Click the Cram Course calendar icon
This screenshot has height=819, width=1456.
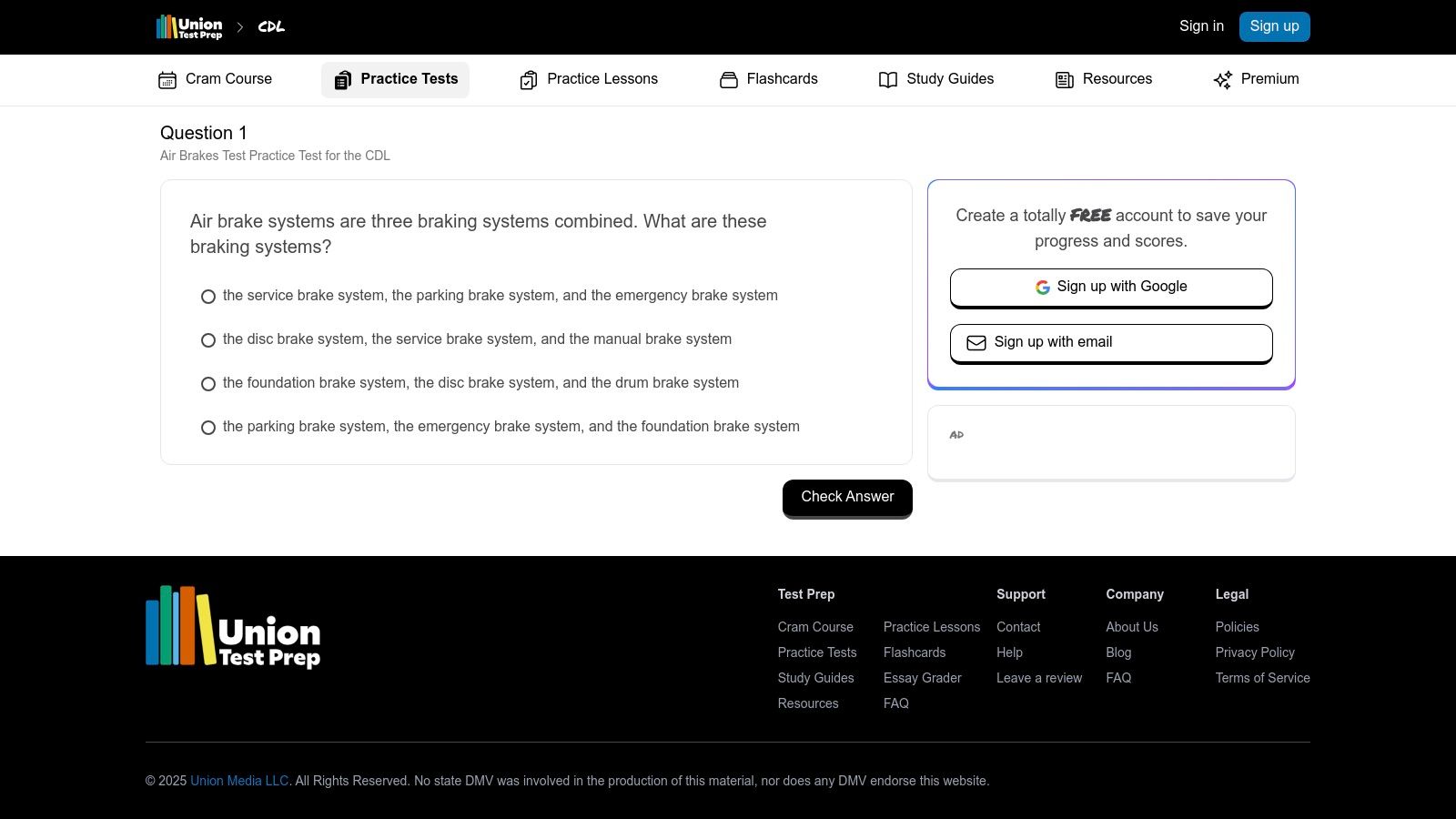click(x=167, y=80)
